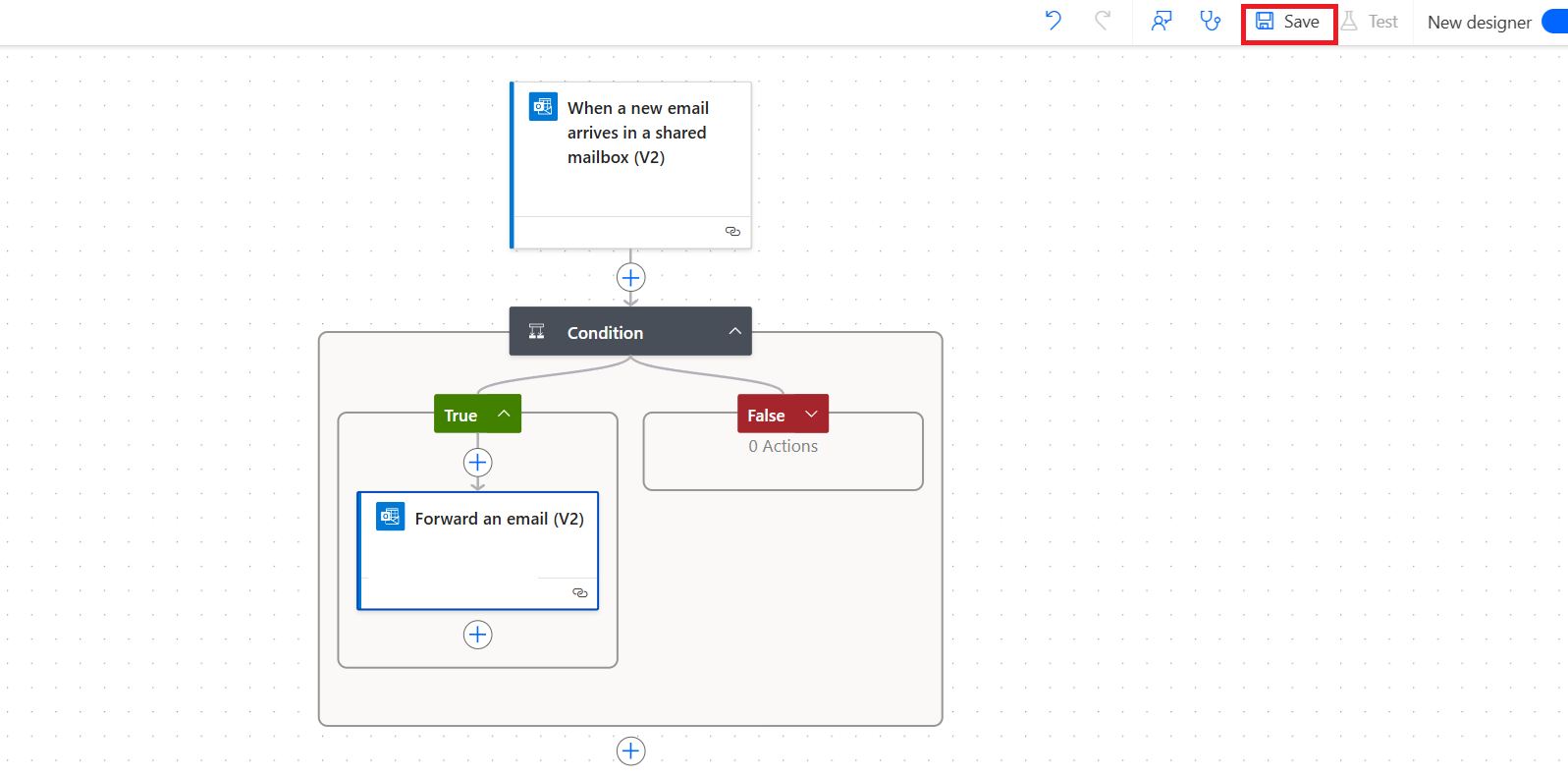This screenshot has width=1568, height=778.
Task: Open the Forward an email (V2) action
Action: pyautogui.click(x=478, y=551)
